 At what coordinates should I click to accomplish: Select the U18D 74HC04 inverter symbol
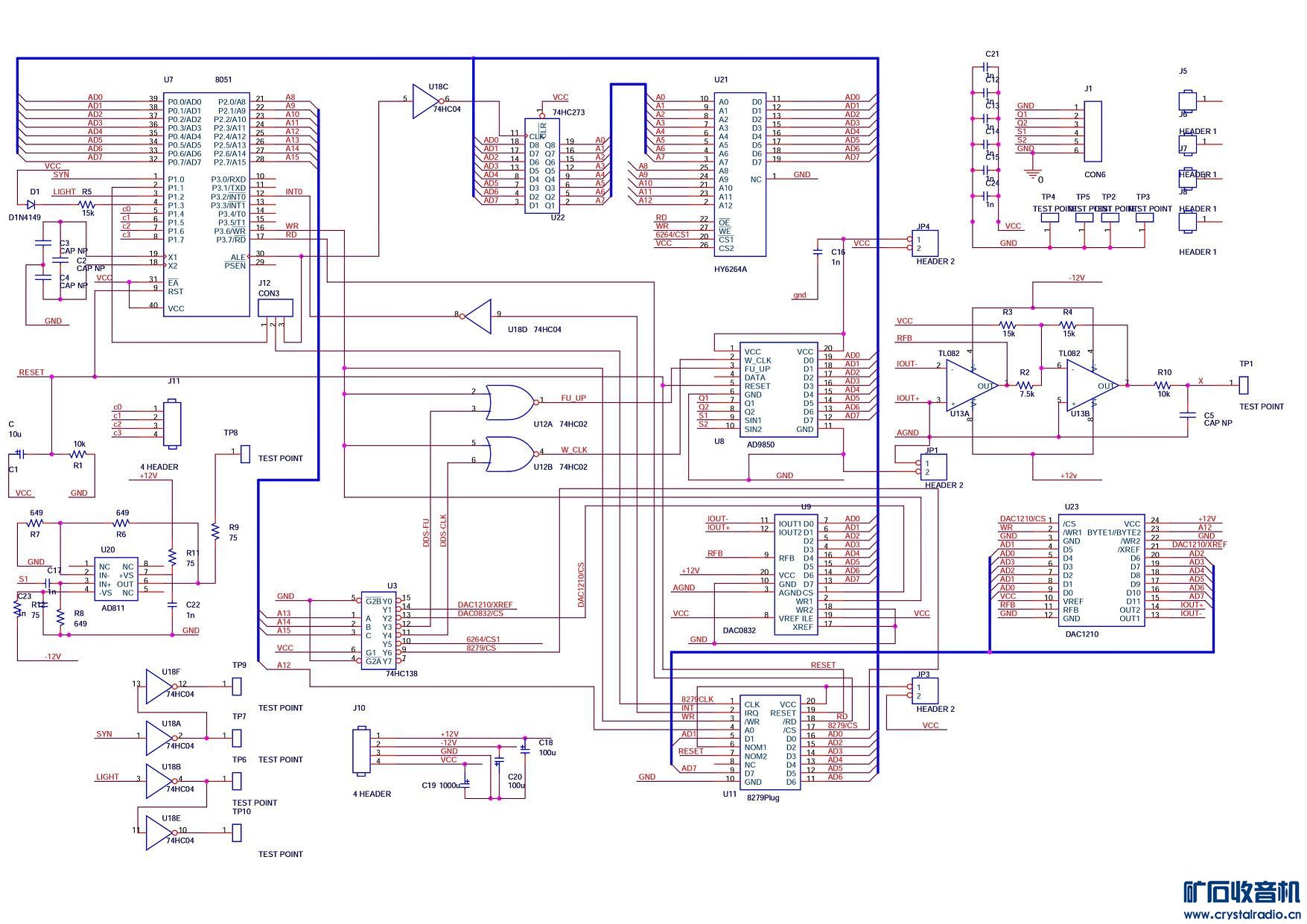(477, 316)
